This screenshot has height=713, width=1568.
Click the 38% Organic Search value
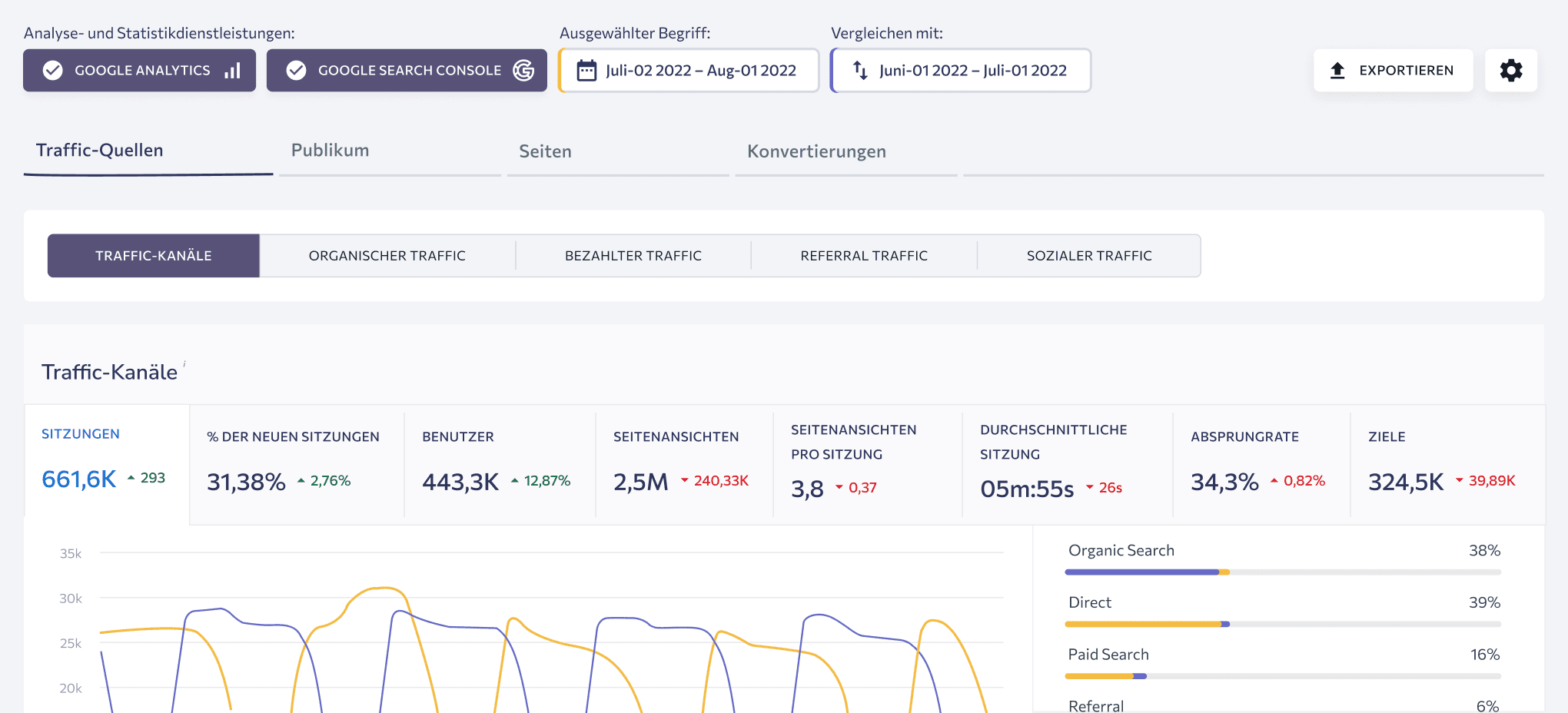1484,551
